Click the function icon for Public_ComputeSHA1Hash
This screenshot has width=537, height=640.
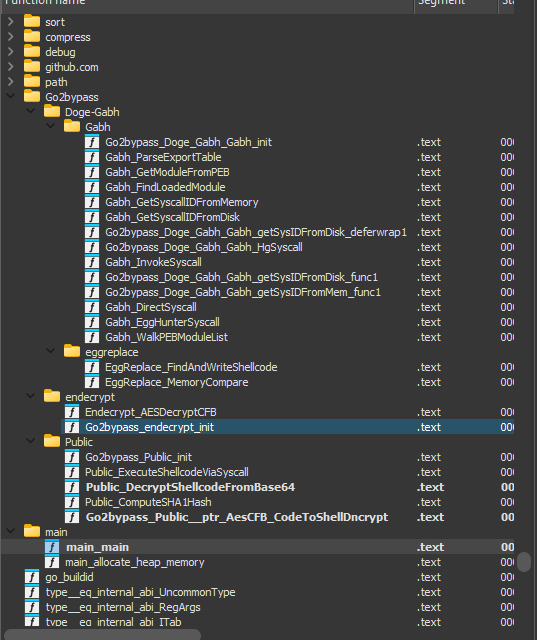pos(72,502)
